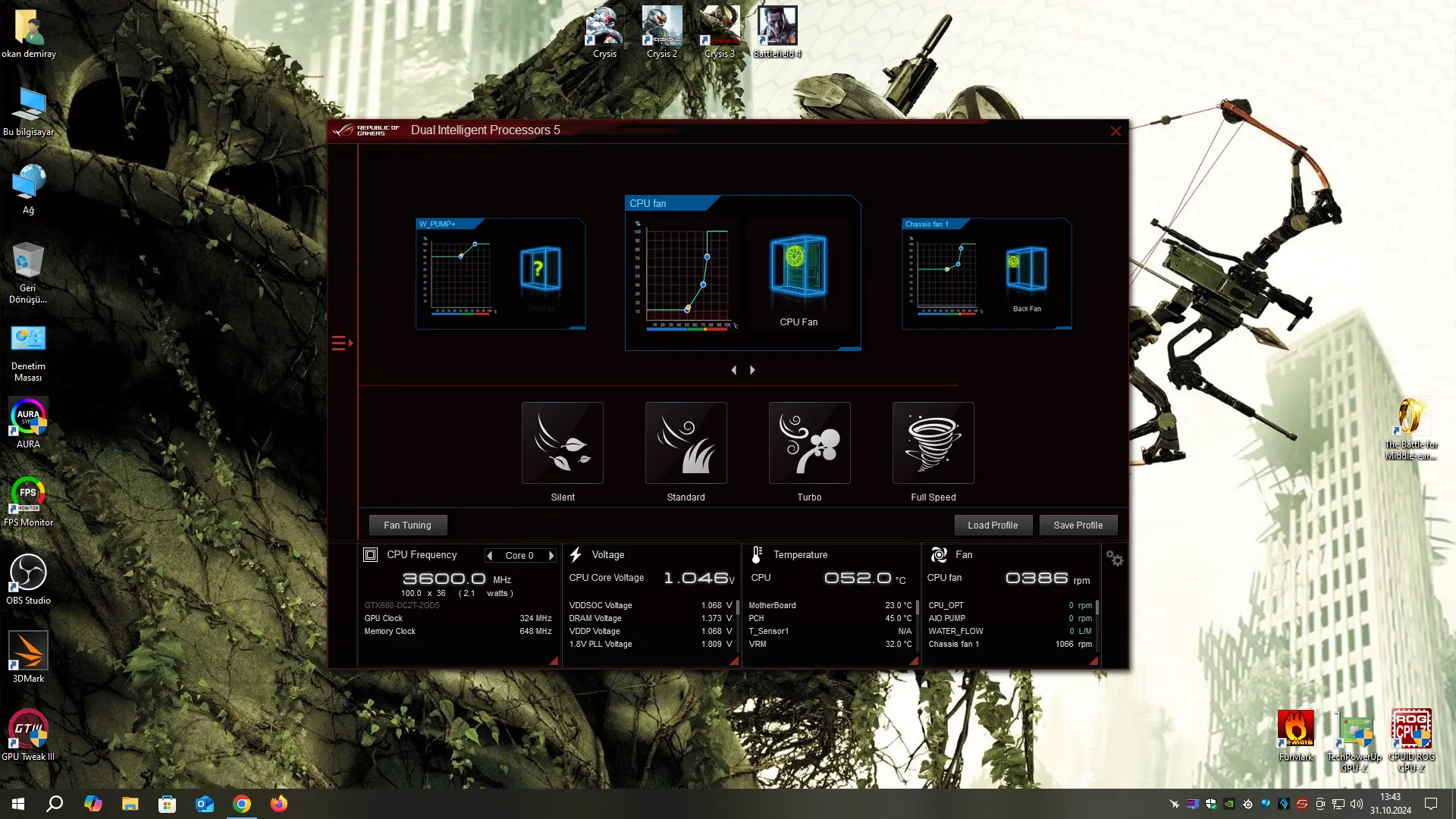Open File Explorer from the taskbar
This screenshot has height=819, width=1456.
tap(130, 804)
